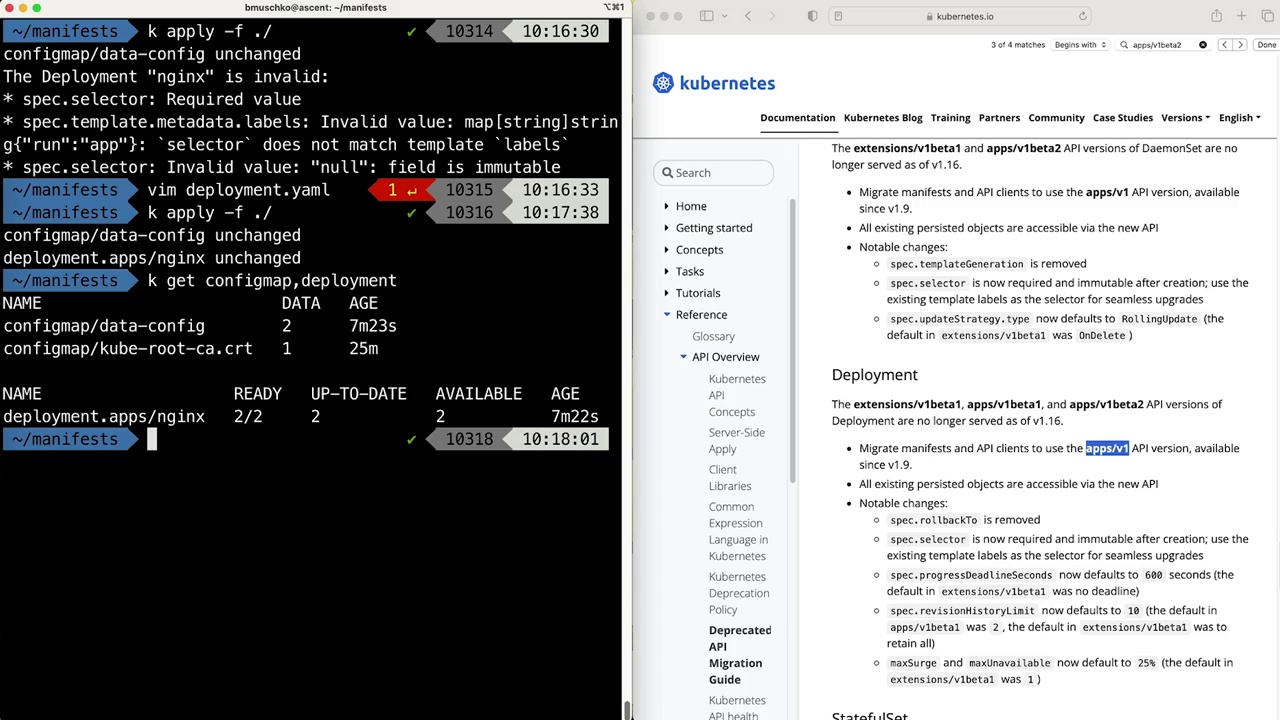Open the privacy report shield icon
Image resolution: width=1280 pixels, height=720 pixels.
tap(812, 16)
